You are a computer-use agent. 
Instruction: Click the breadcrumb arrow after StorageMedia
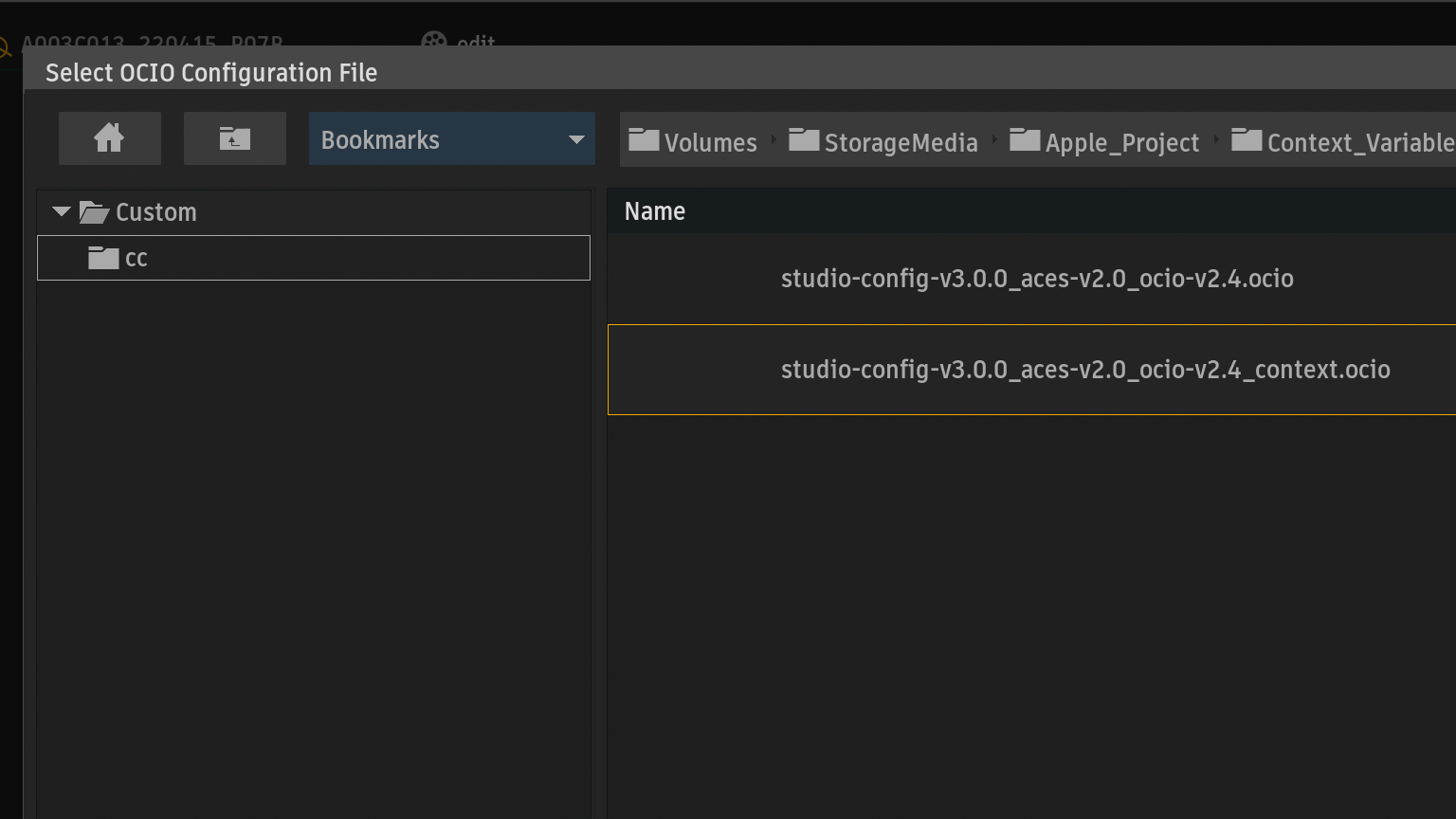tap(994, 140)
